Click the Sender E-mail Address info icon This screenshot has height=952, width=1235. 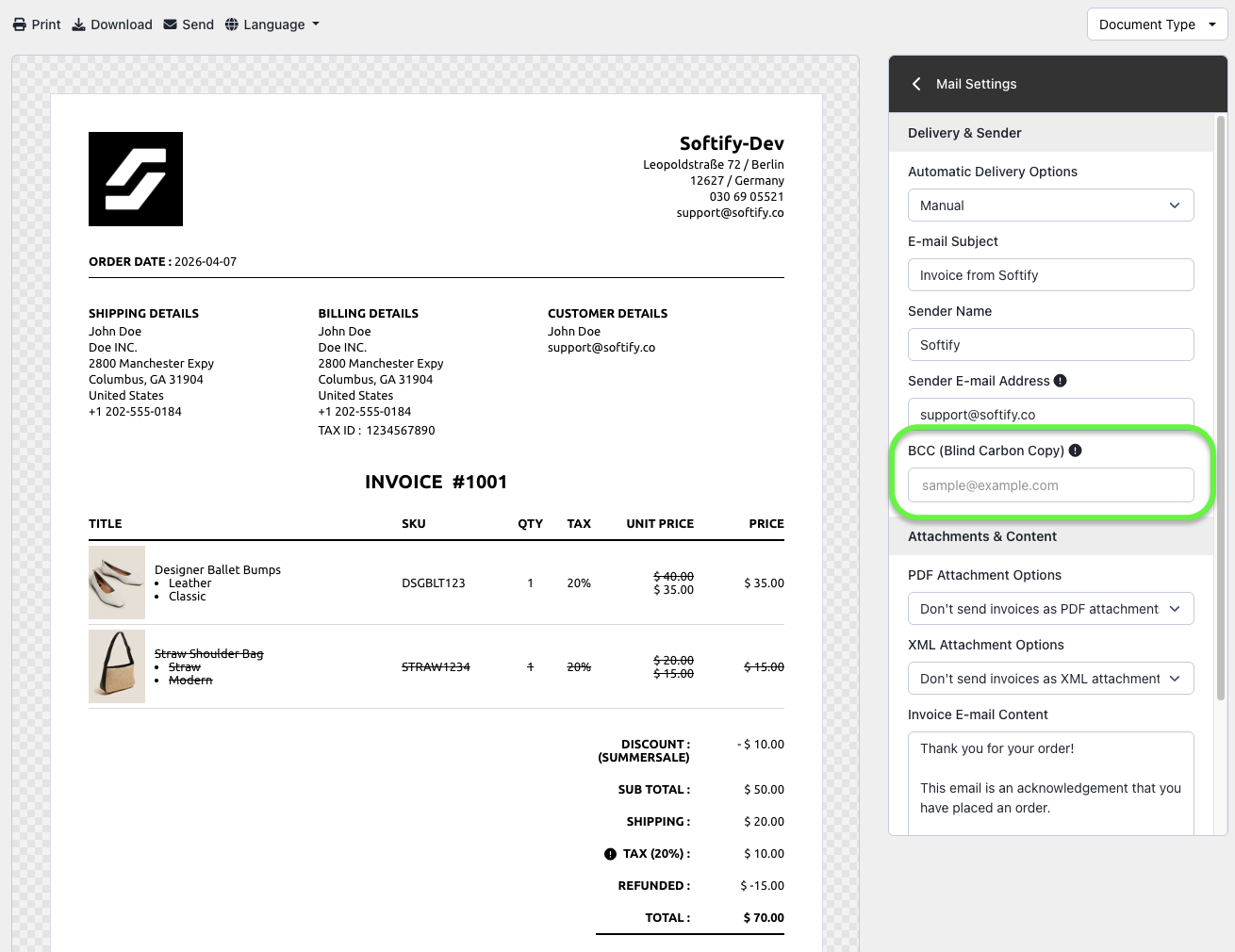coord(1061,381)
